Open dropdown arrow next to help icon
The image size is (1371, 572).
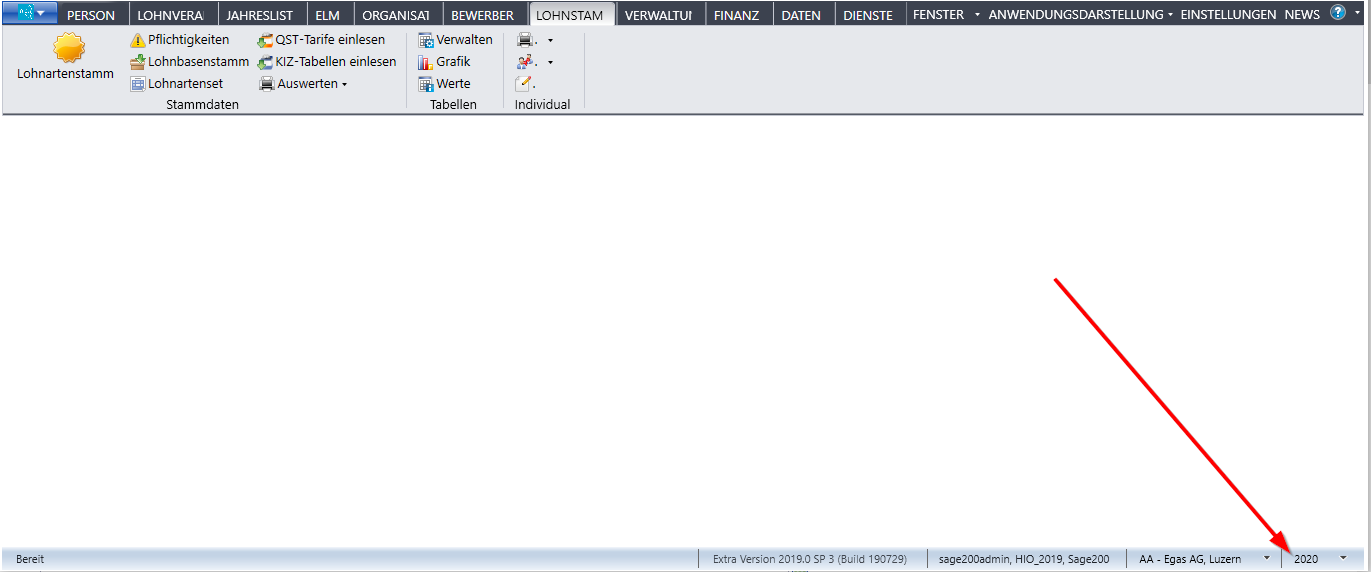[1358, 14]
